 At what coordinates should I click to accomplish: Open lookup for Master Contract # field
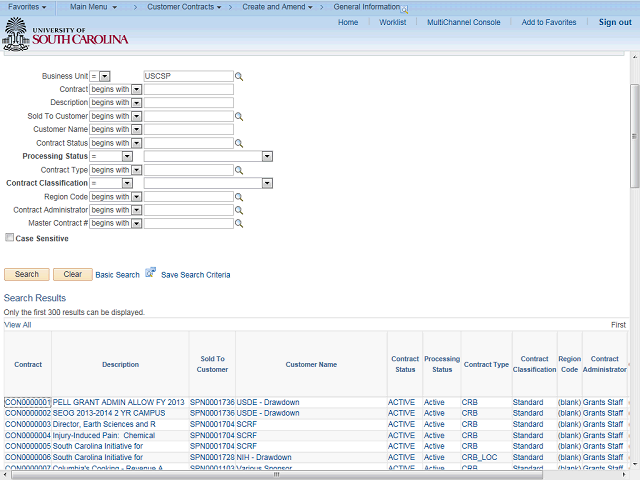239,224
